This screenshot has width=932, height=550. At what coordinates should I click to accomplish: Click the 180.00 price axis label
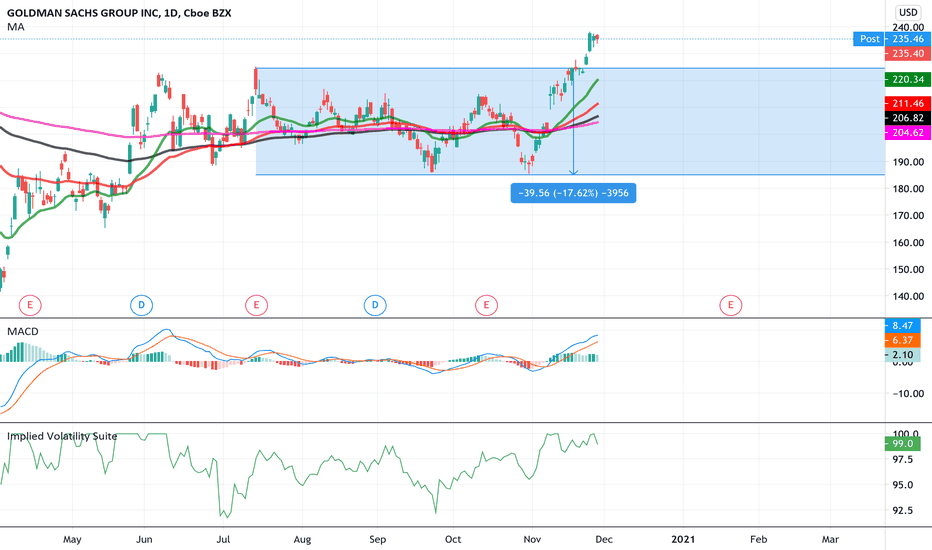(x=908, y=188)
